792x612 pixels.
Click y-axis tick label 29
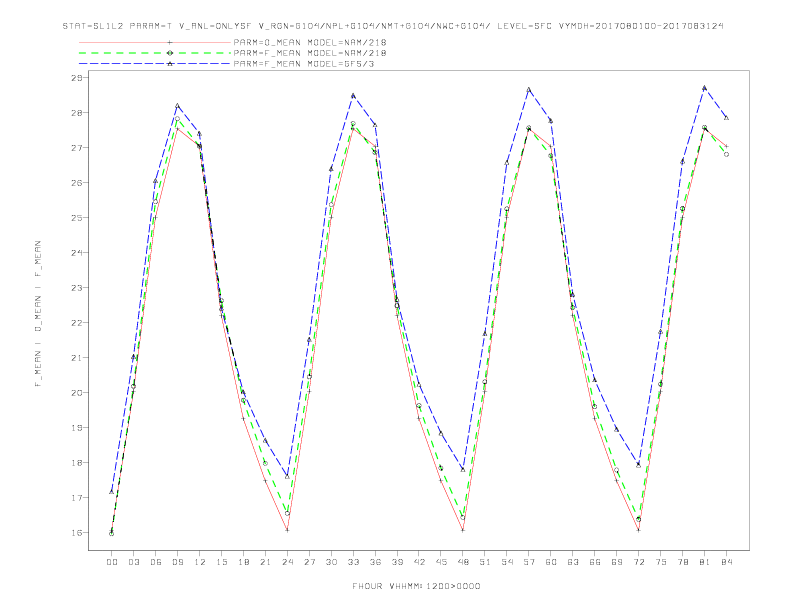tap(77, 78)
